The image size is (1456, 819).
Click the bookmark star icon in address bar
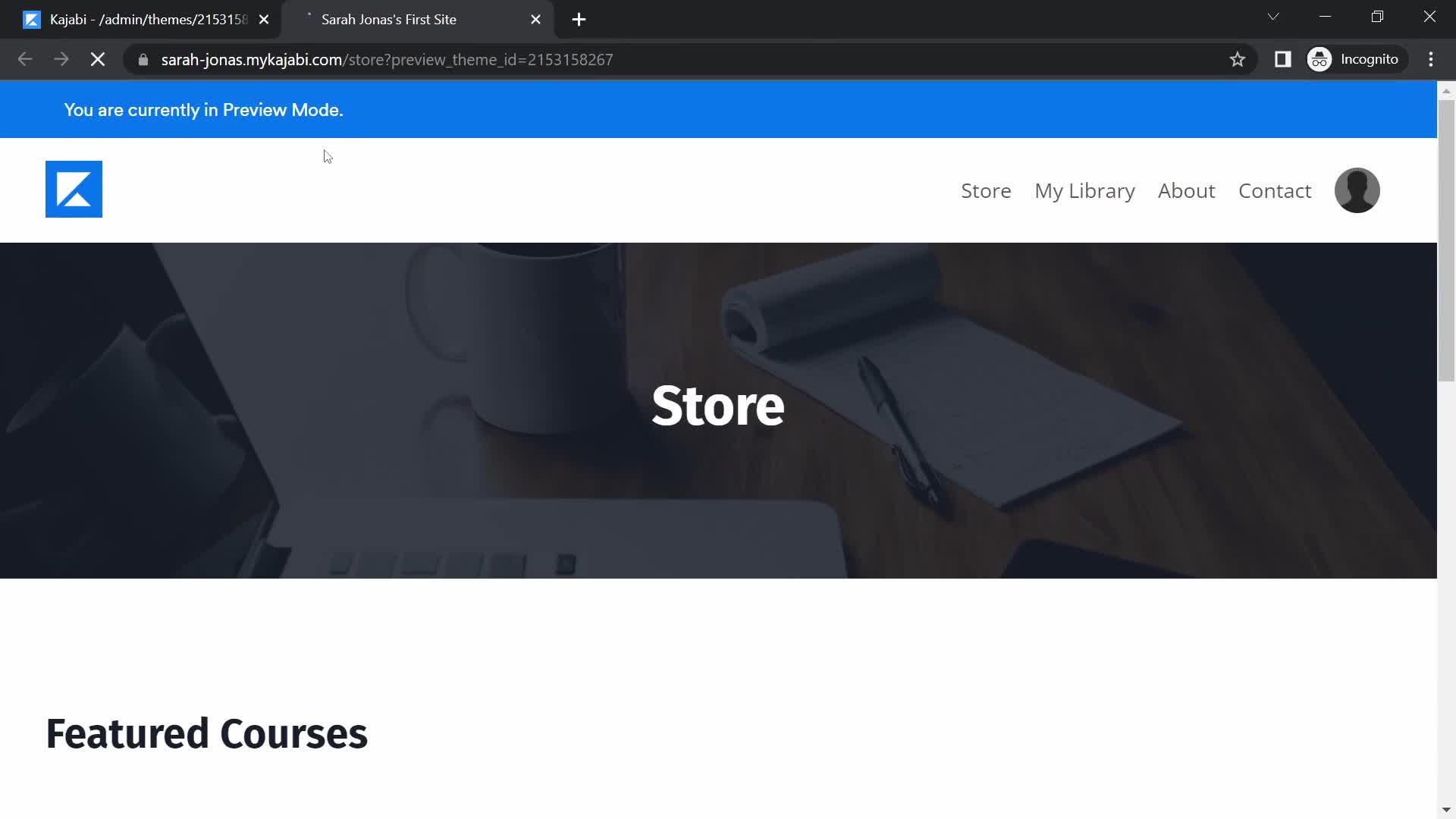tap(1237, 59)
